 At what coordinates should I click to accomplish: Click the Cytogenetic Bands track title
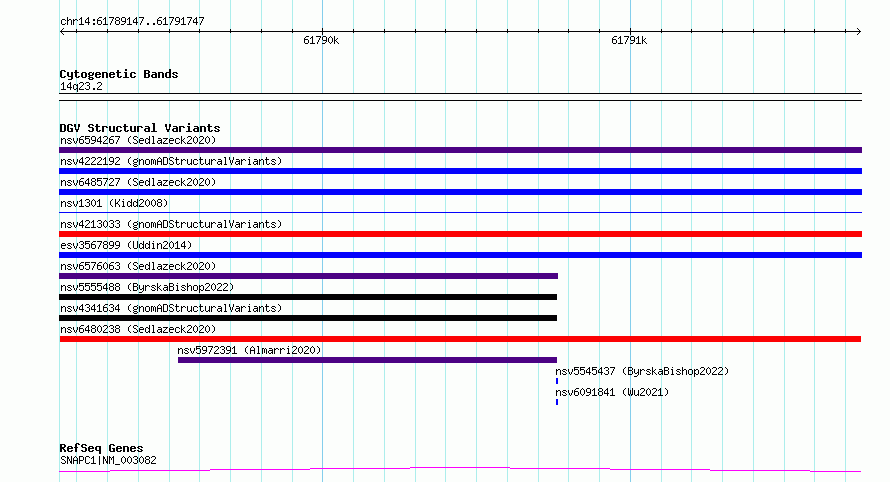(x=119, y=74)
